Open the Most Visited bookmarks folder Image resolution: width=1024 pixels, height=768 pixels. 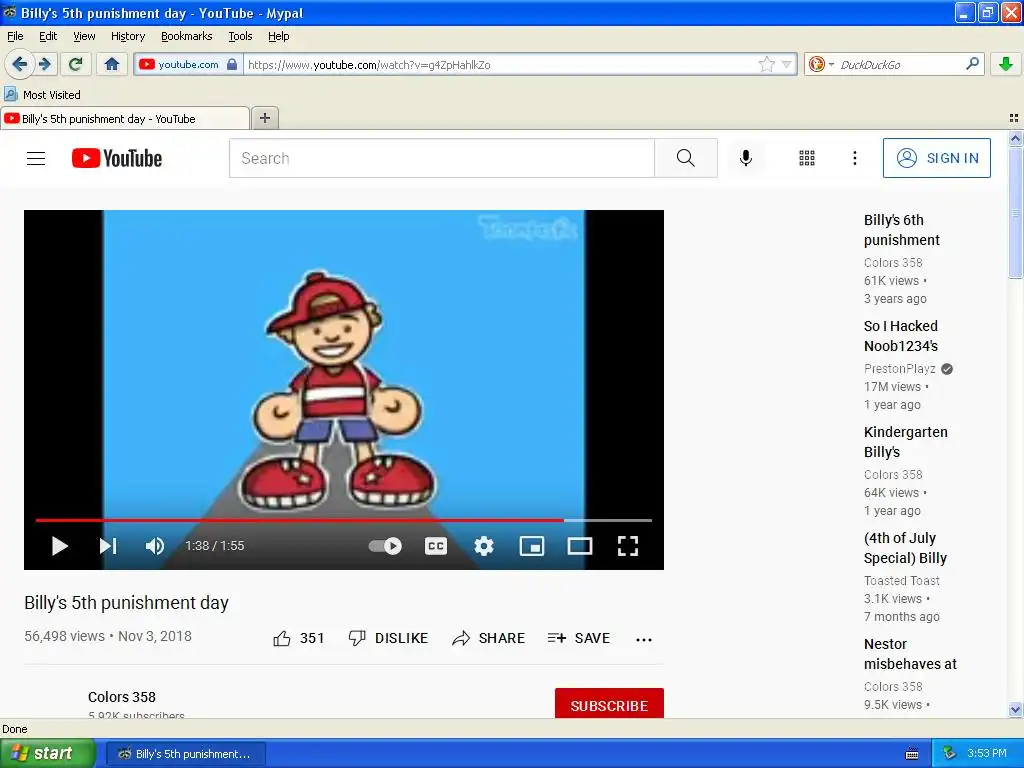point(43,95)
